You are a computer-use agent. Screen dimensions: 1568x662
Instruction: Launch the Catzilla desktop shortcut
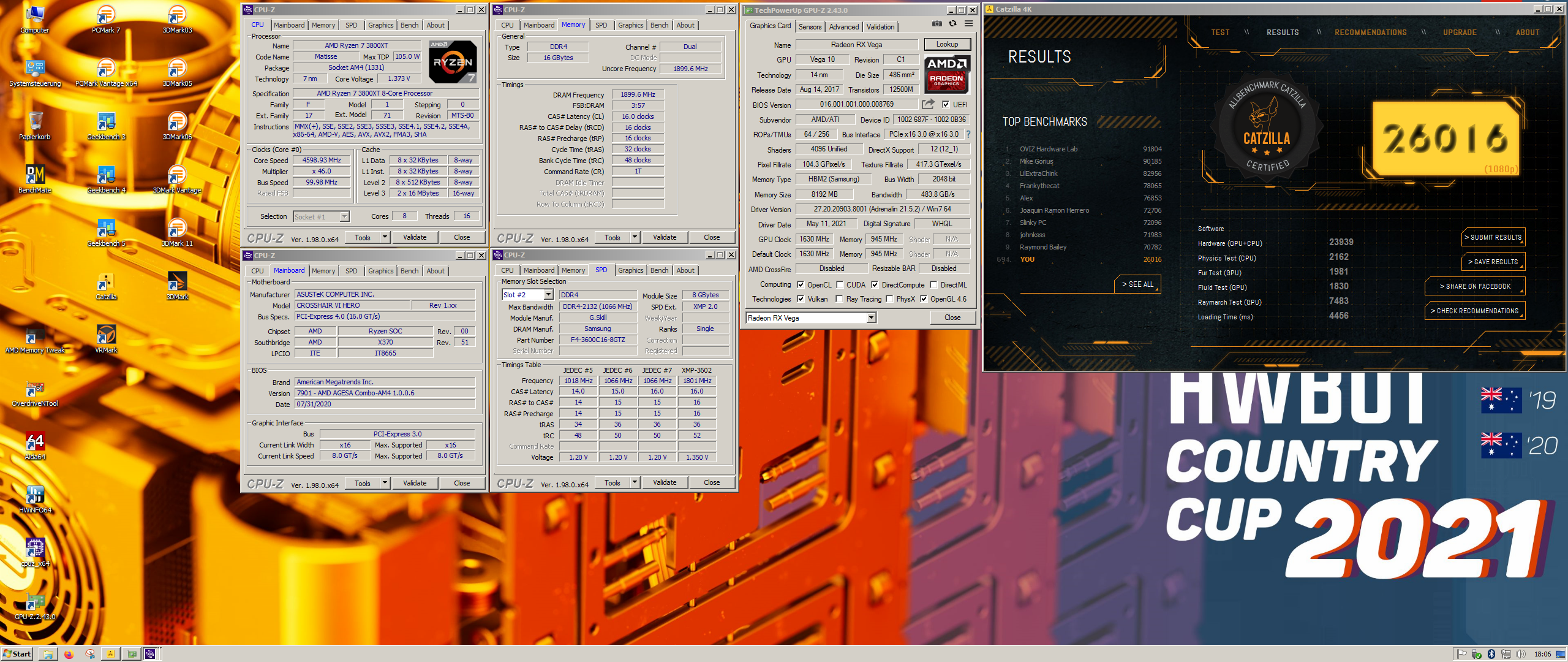pos(106,285)
